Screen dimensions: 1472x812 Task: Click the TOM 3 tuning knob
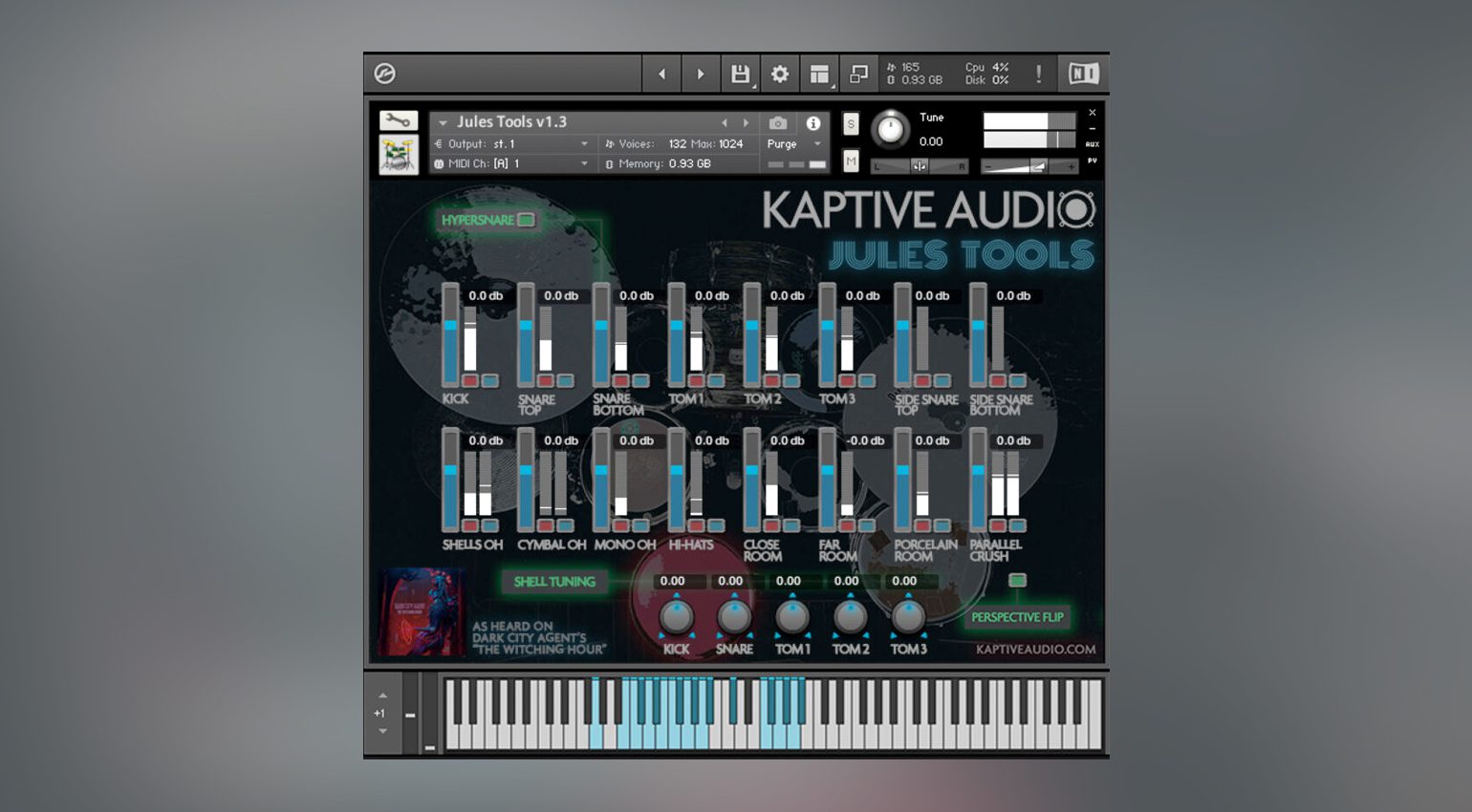tap(908, 617)
